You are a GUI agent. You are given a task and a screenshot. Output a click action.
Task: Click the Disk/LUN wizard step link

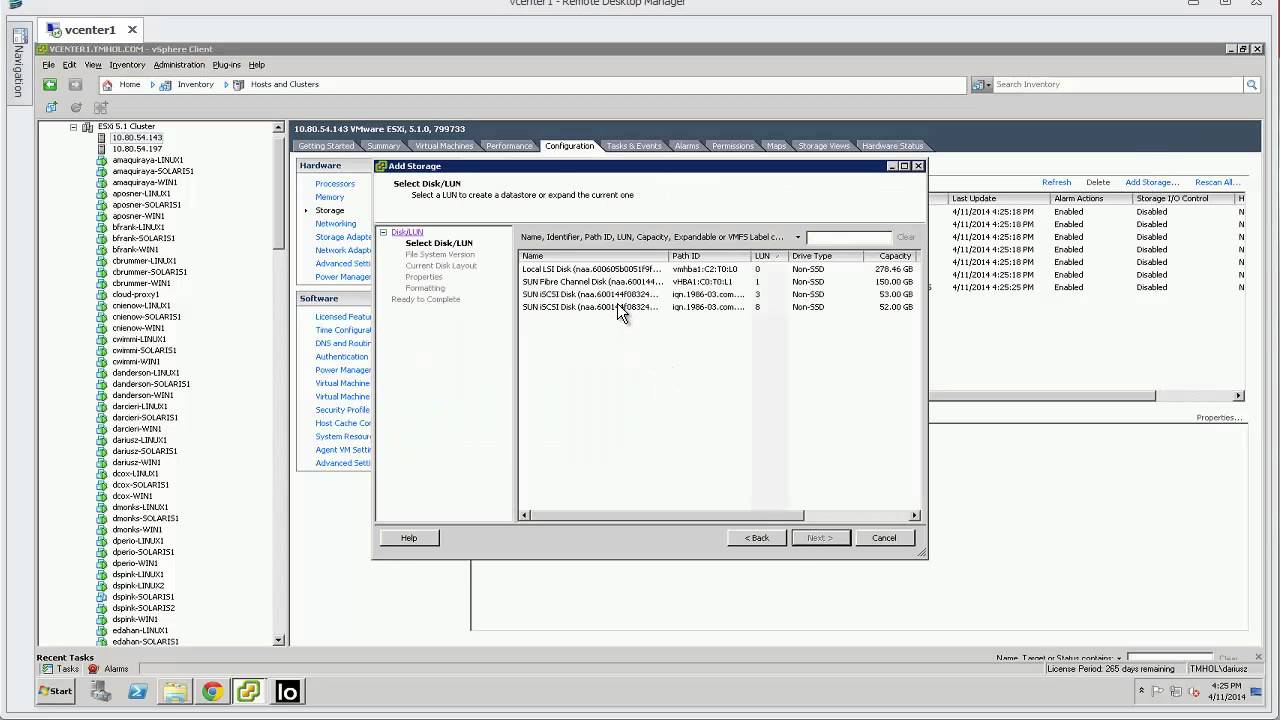tap(407, 232)
